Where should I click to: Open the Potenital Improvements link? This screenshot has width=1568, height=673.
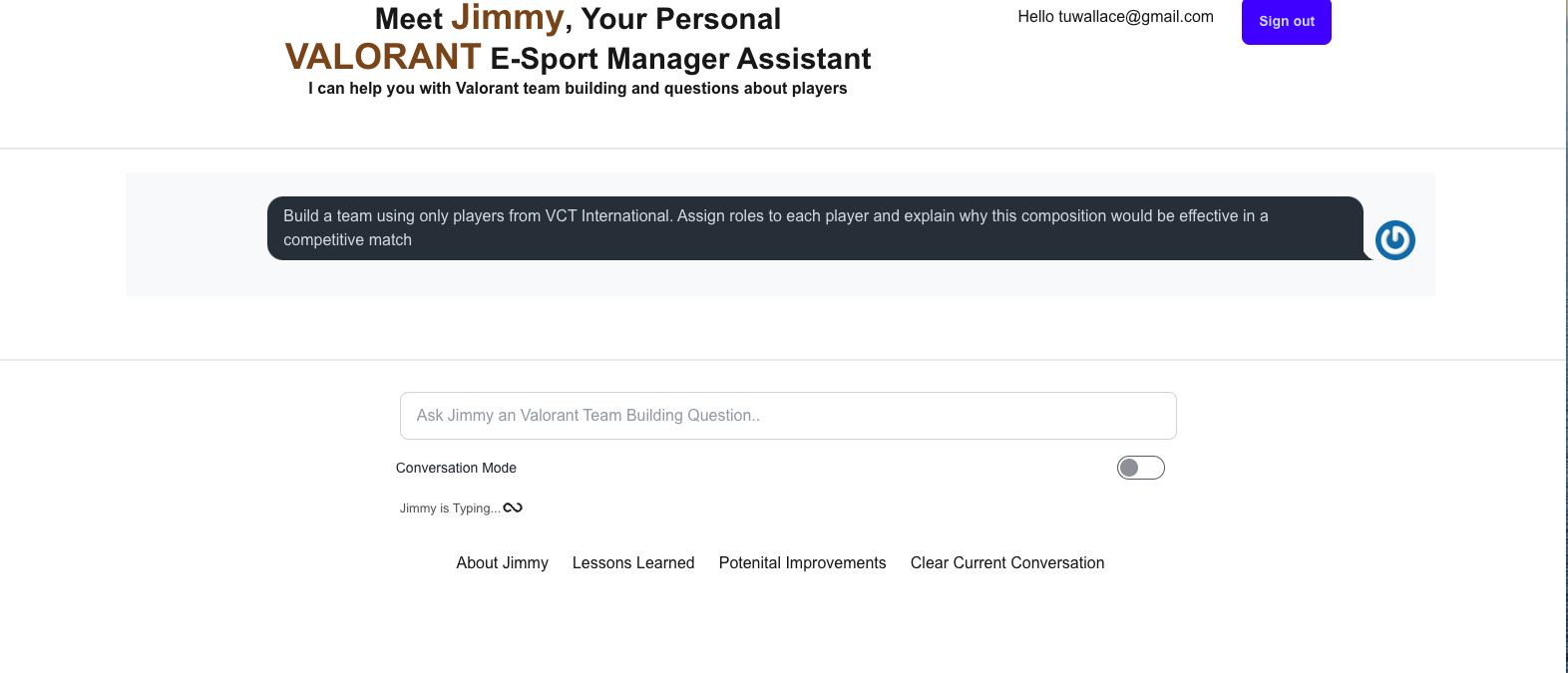click(803, 563)
